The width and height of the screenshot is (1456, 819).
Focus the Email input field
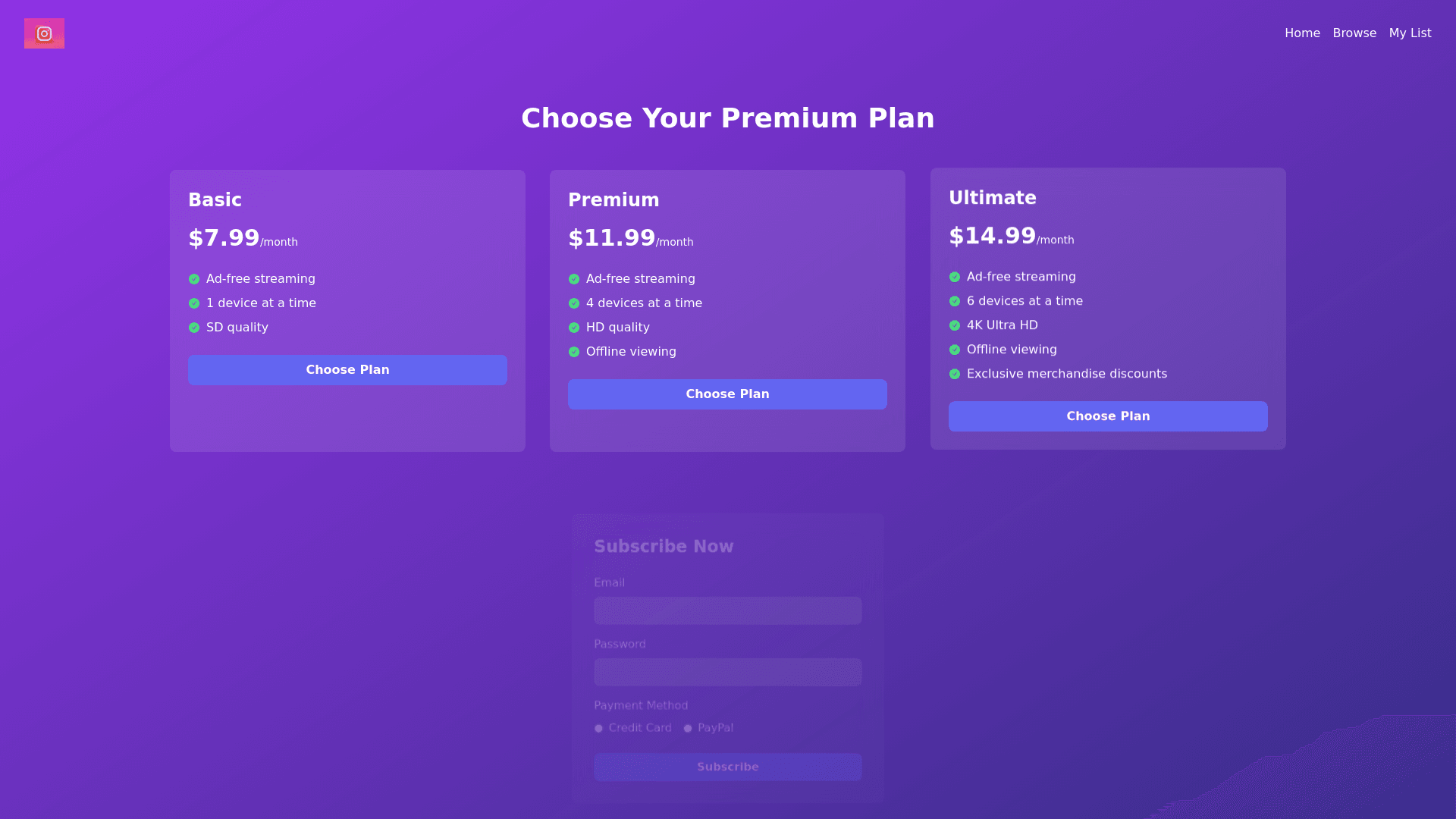(727, 611)
